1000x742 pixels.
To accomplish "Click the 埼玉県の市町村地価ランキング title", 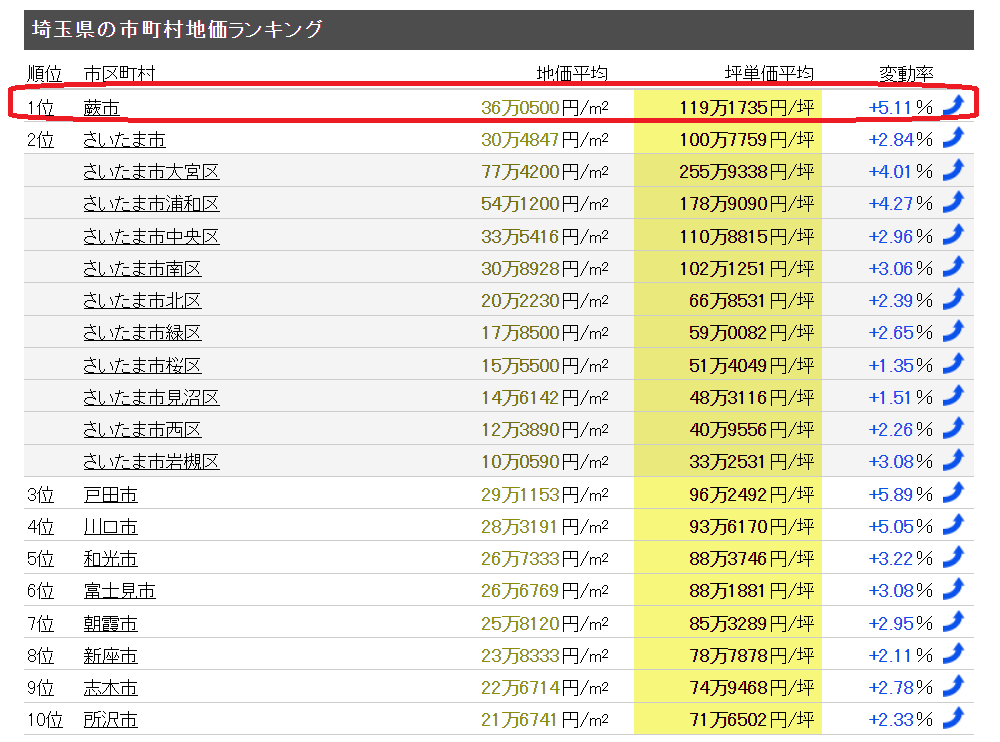I will 177,29.
